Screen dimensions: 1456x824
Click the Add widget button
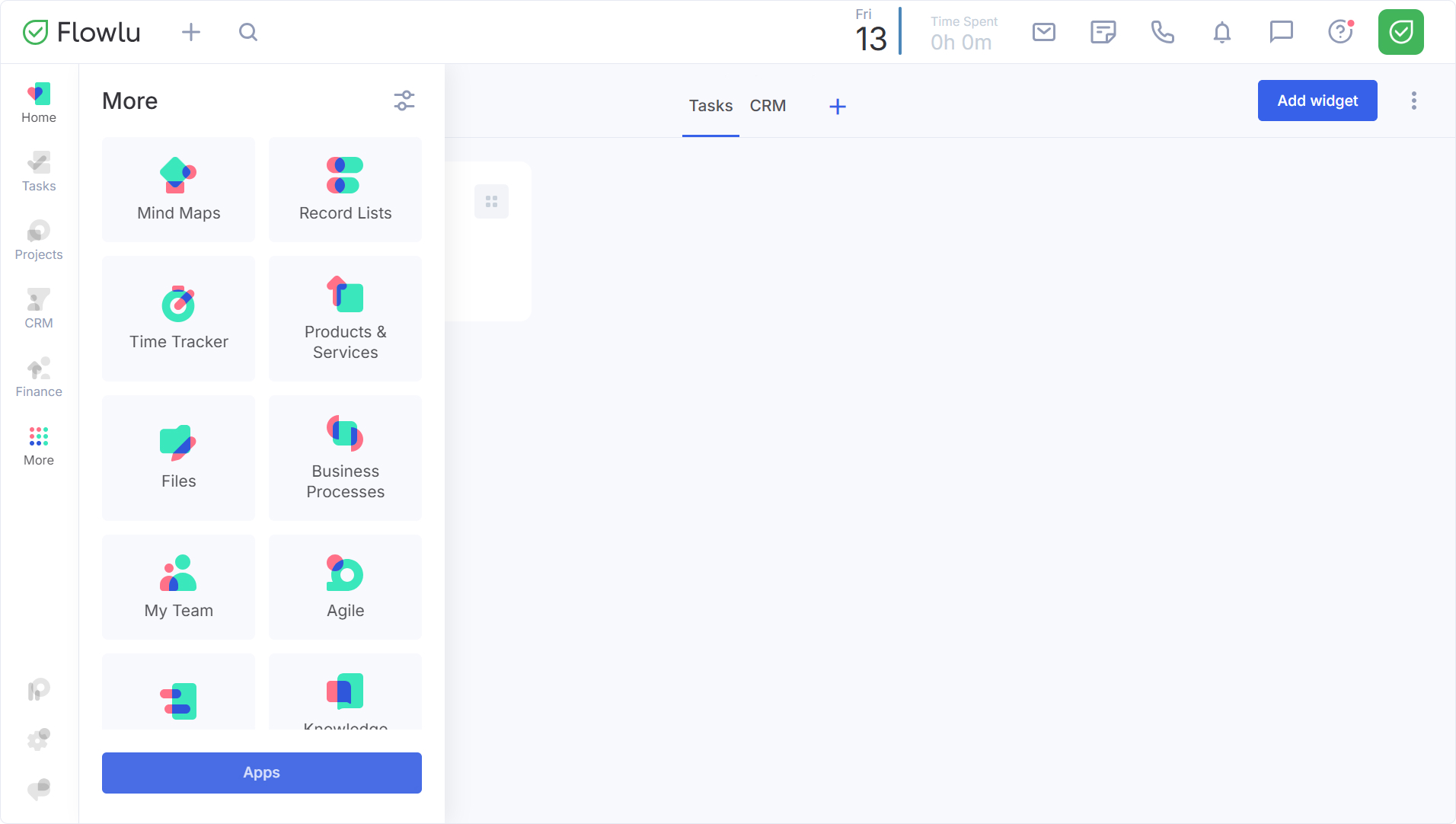click(x=1317, y=101)
